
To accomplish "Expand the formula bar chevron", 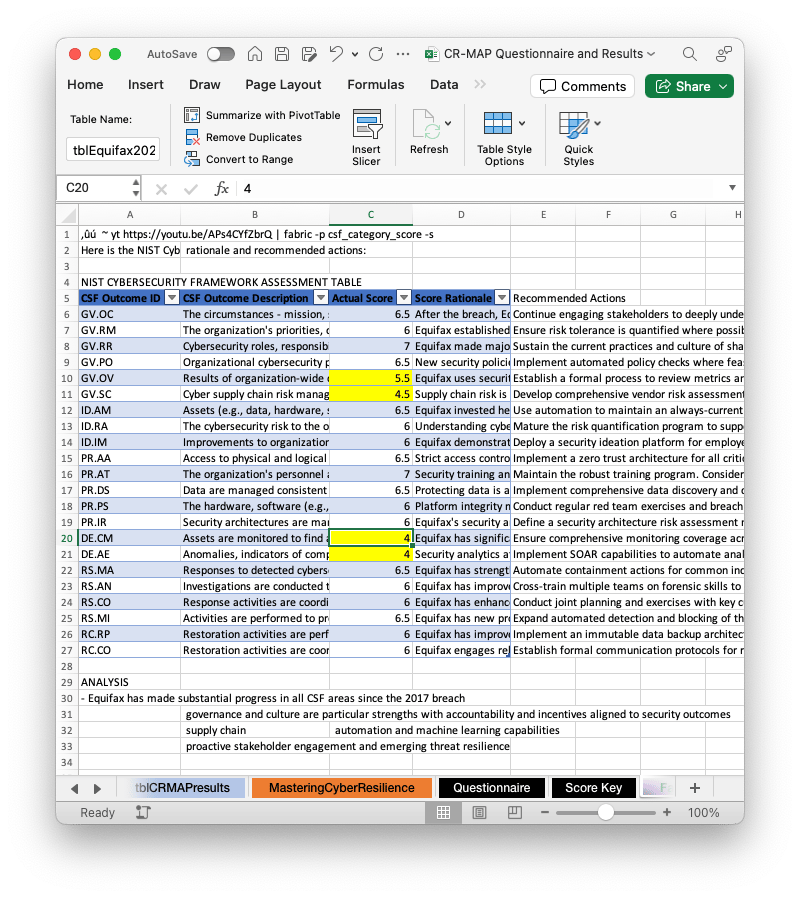I will tap(732, 188).
